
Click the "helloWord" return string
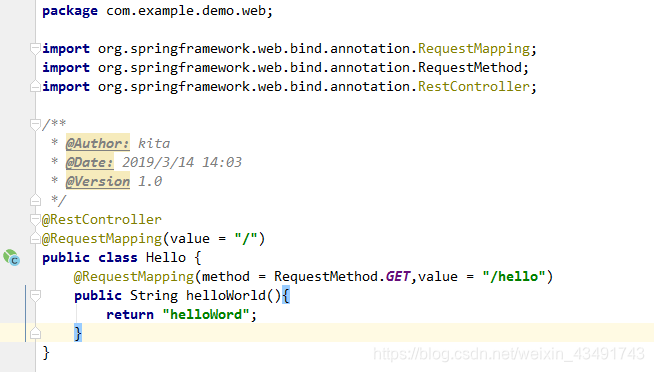[206, 314]
